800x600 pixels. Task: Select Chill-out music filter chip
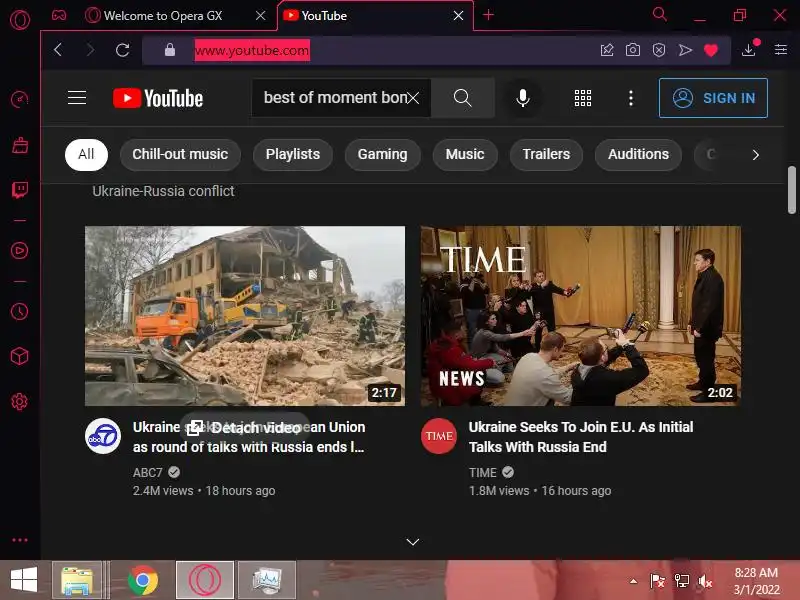tap(180, 154)
